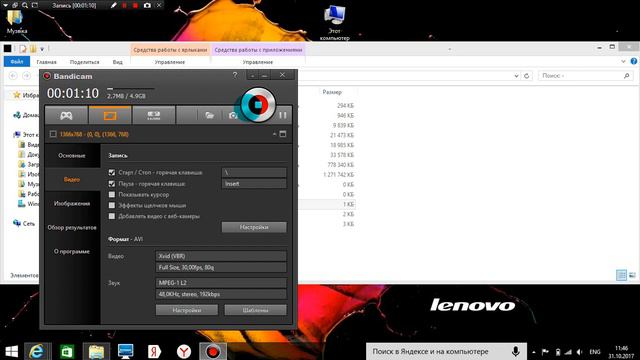Open Файл menu in Explorer window

tap(17, 62)
